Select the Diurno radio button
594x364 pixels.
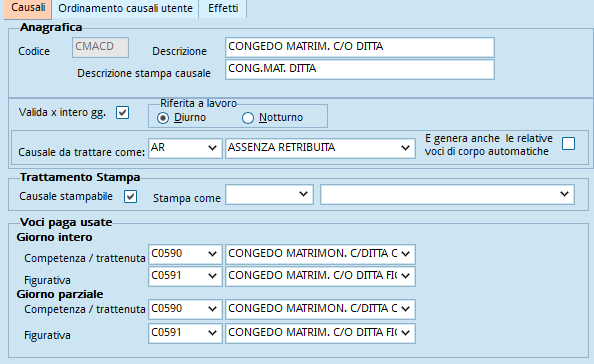click(163, 118)
